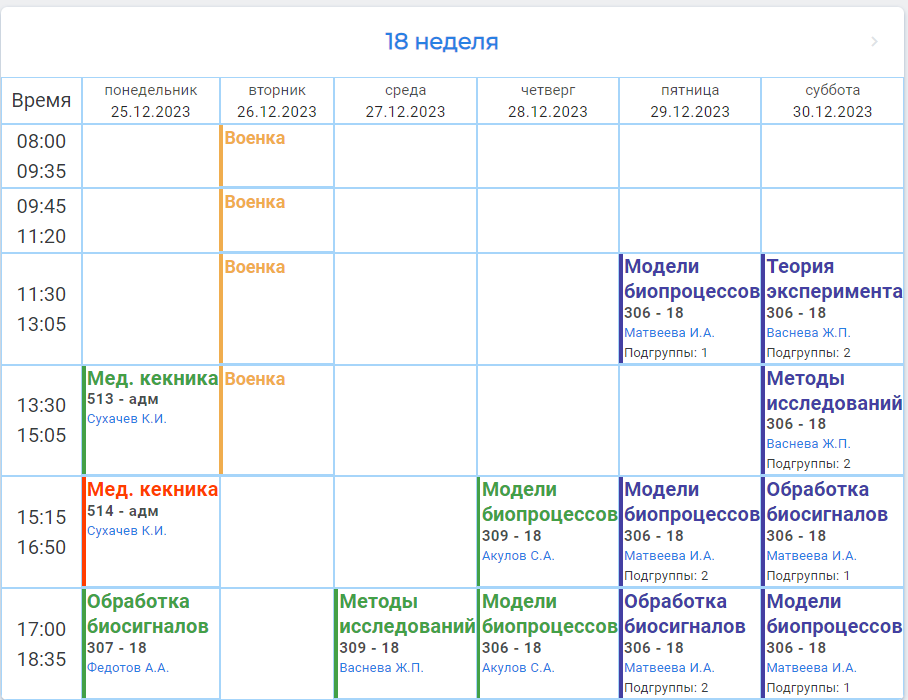
Task: Click Акулов С.А. in Thursday 17:00 lesson
Action: (518, 668)
